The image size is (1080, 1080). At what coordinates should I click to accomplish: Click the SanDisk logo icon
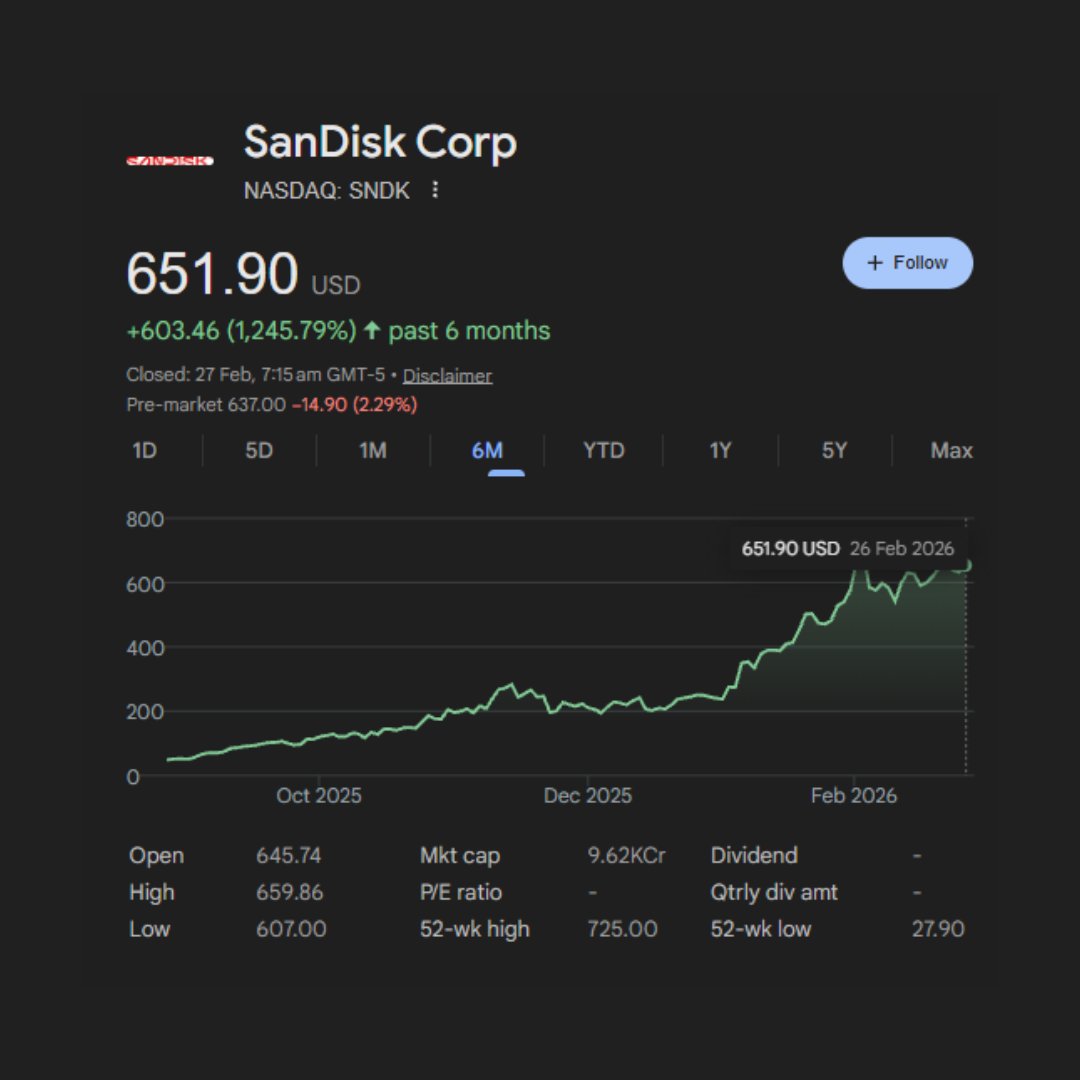tap(170, 160)
